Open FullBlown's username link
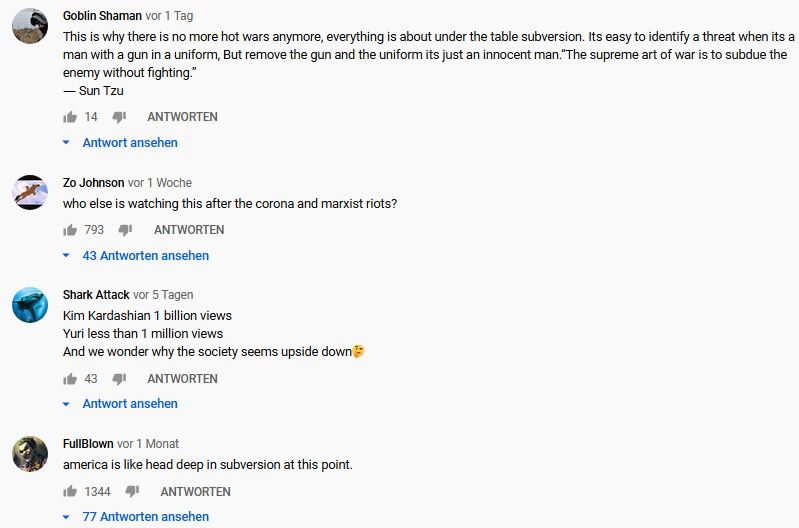The image size is (799, 528). (x=88, y=444)
